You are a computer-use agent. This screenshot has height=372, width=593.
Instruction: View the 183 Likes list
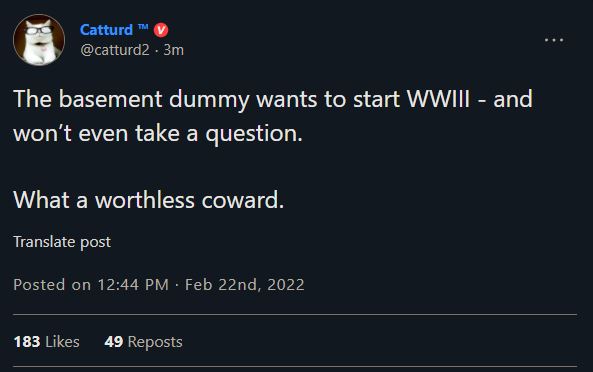(47, 342)
